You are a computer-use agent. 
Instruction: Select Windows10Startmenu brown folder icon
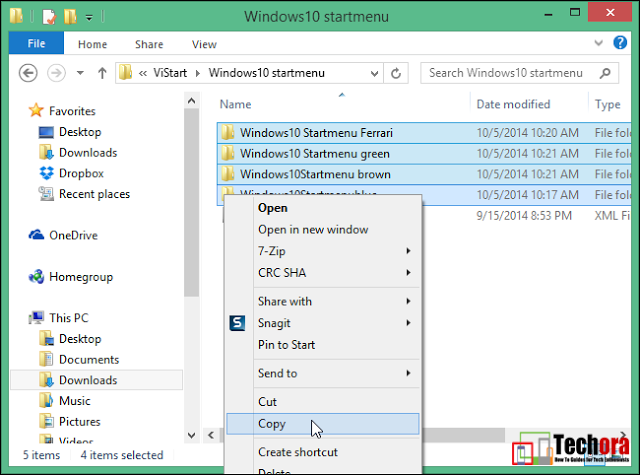pos(227,174)
